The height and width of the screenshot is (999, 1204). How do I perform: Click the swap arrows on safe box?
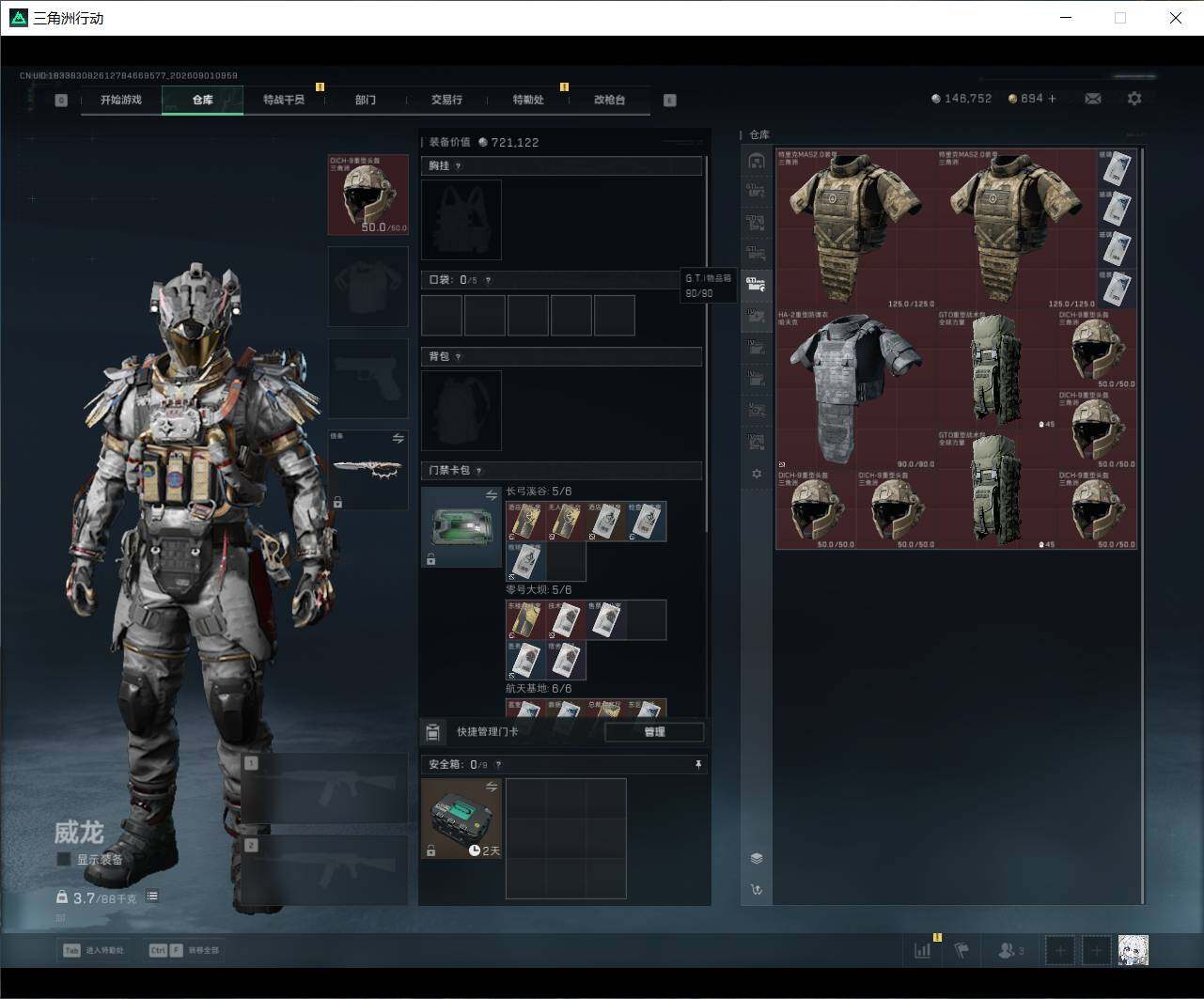pos(491,787)
